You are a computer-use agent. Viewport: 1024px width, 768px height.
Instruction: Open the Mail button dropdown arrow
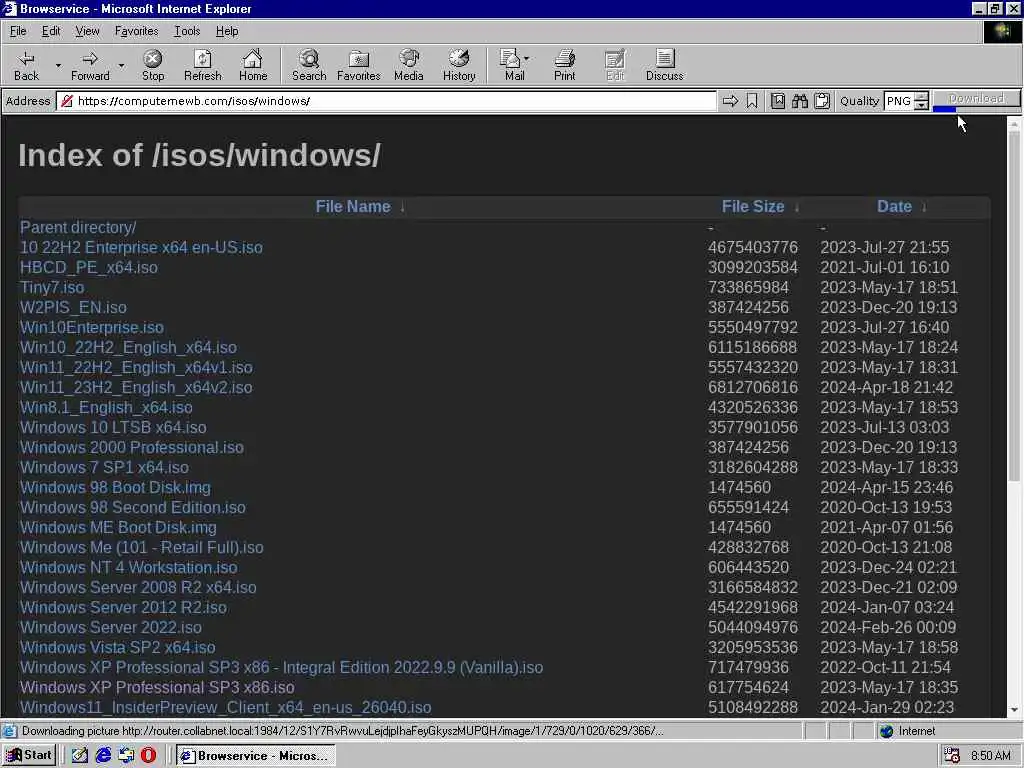tap(526, 58)
